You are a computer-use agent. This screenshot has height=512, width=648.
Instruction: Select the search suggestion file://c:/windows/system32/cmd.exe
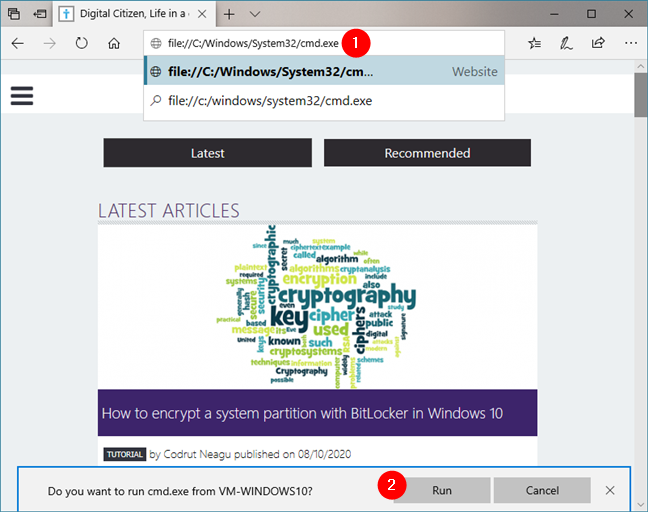[324, 100]
